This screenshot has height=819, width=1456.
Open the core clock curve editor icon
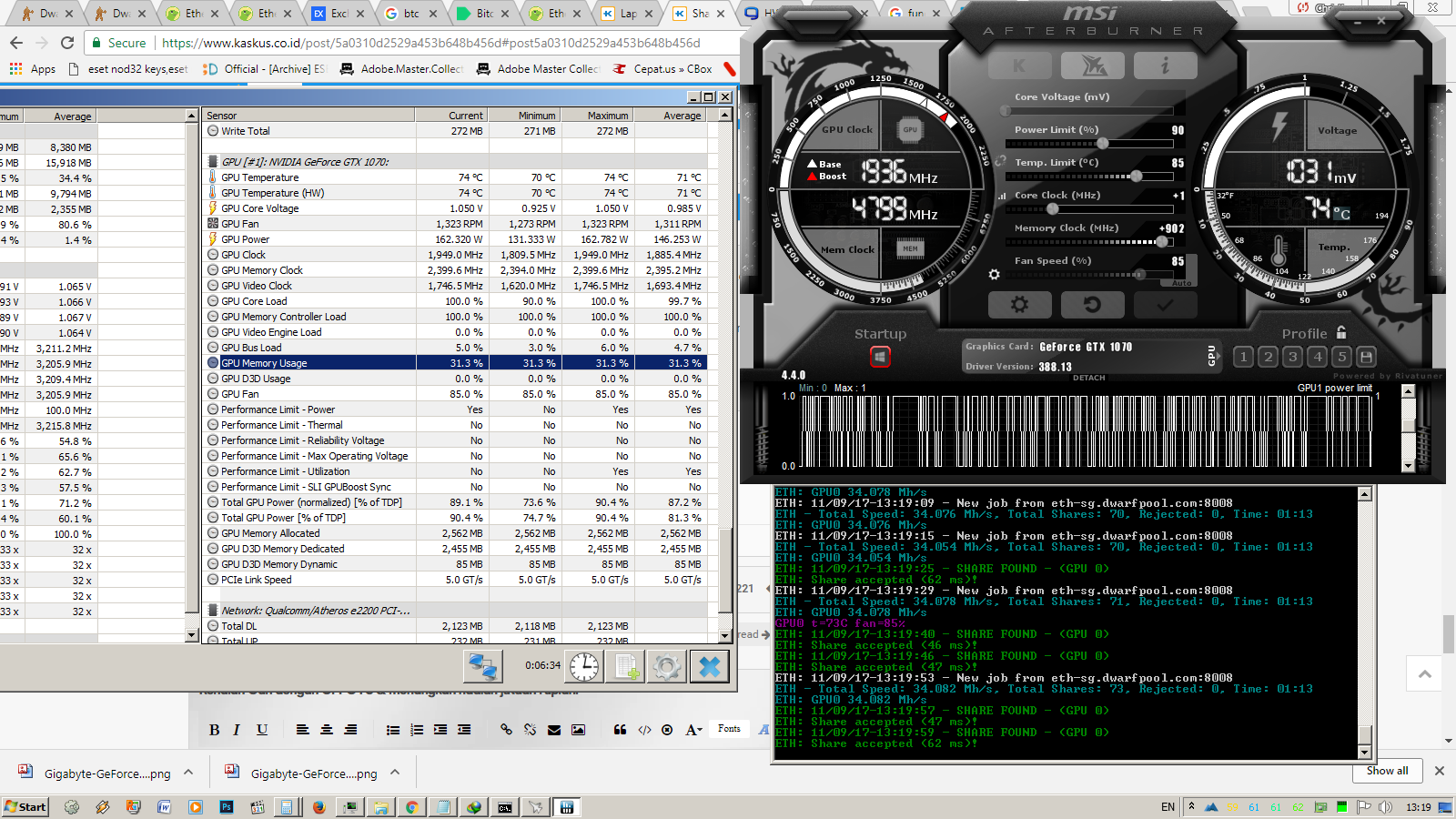pyautogui.click(x=1003, y=196)
